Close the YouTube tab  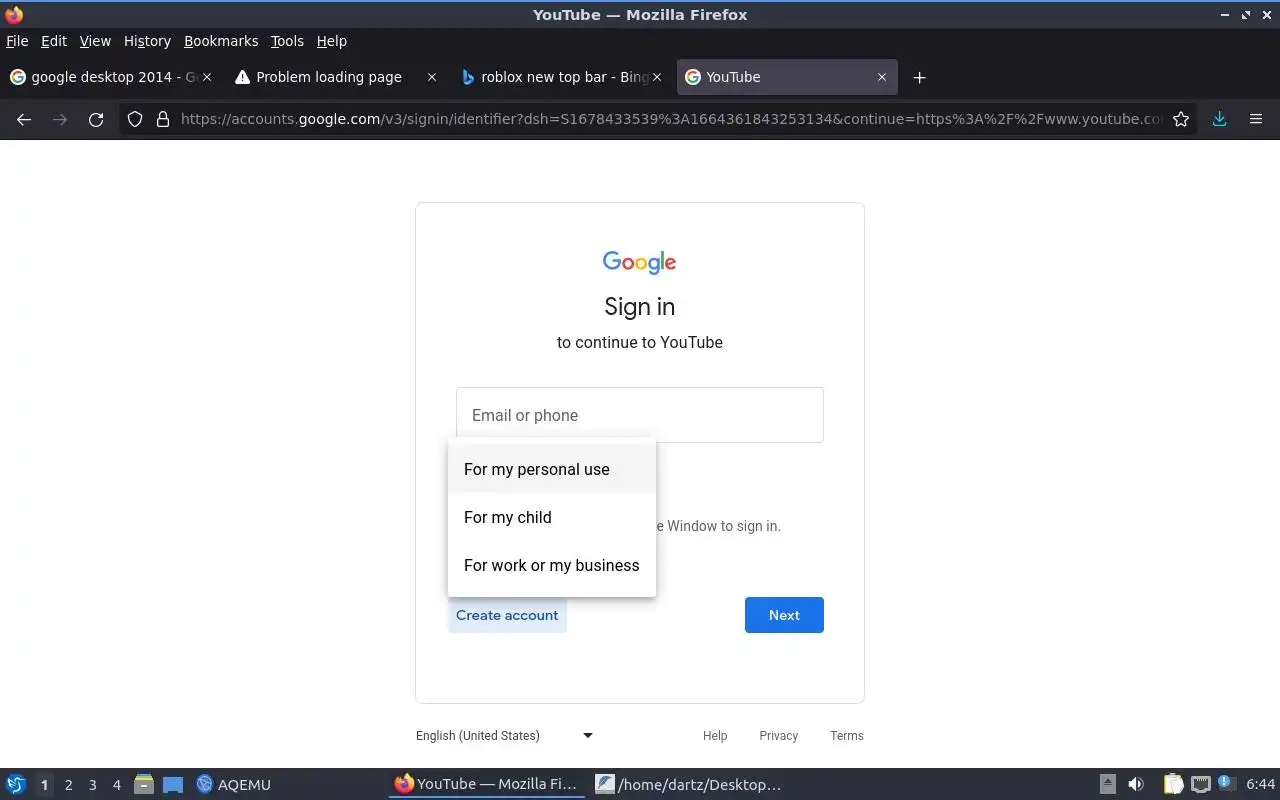pos(882,77)
